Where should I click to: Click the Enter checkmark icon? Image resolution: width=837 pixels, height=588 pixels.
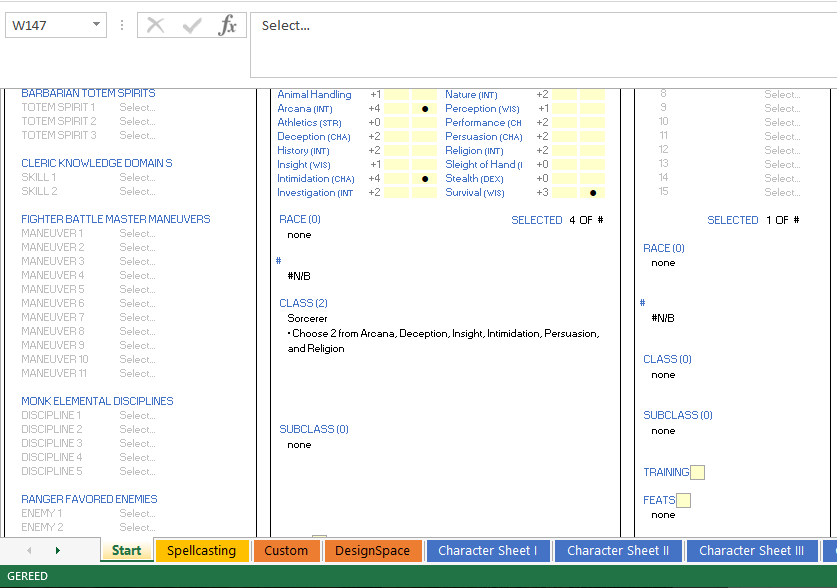point(192,25)
